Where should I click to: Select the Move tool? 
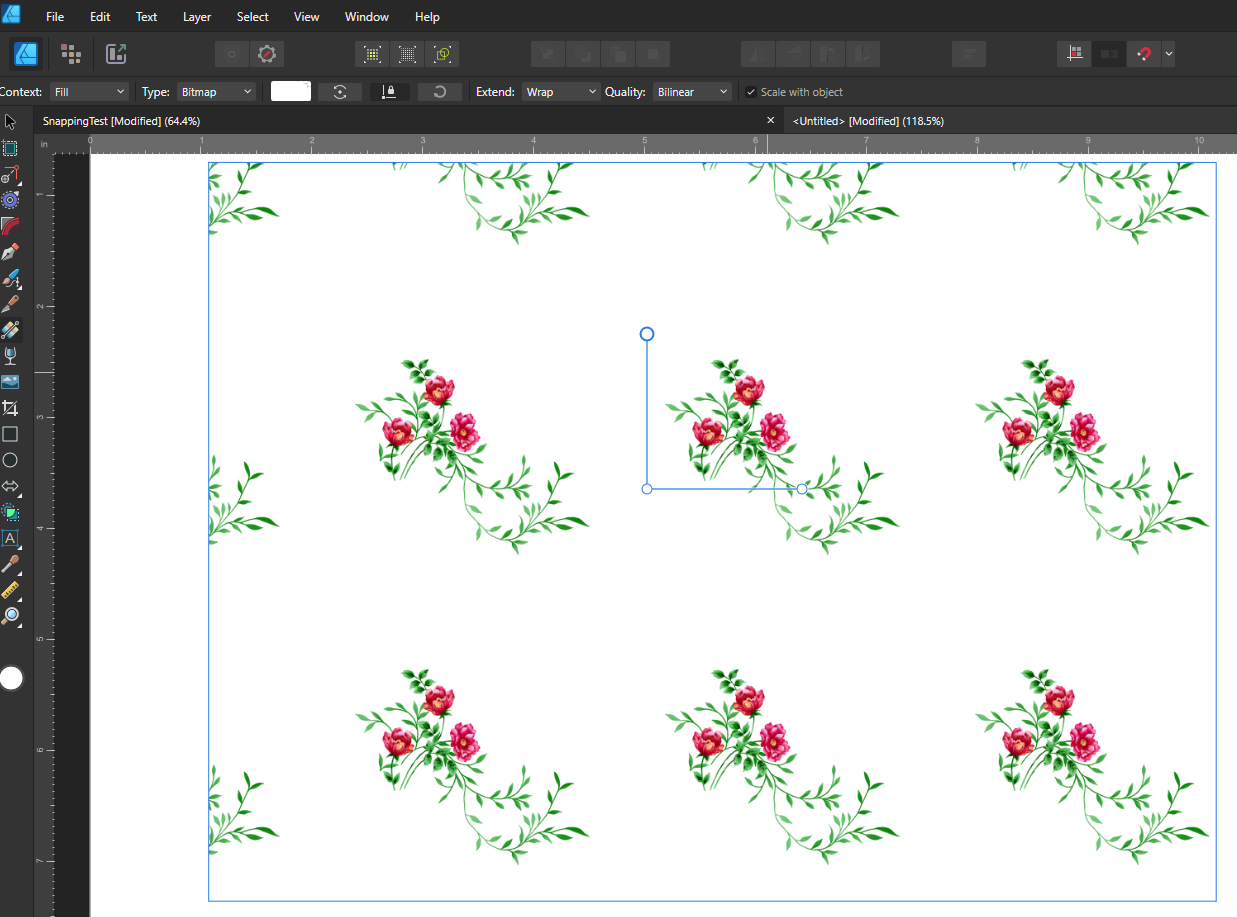point(12,121)
